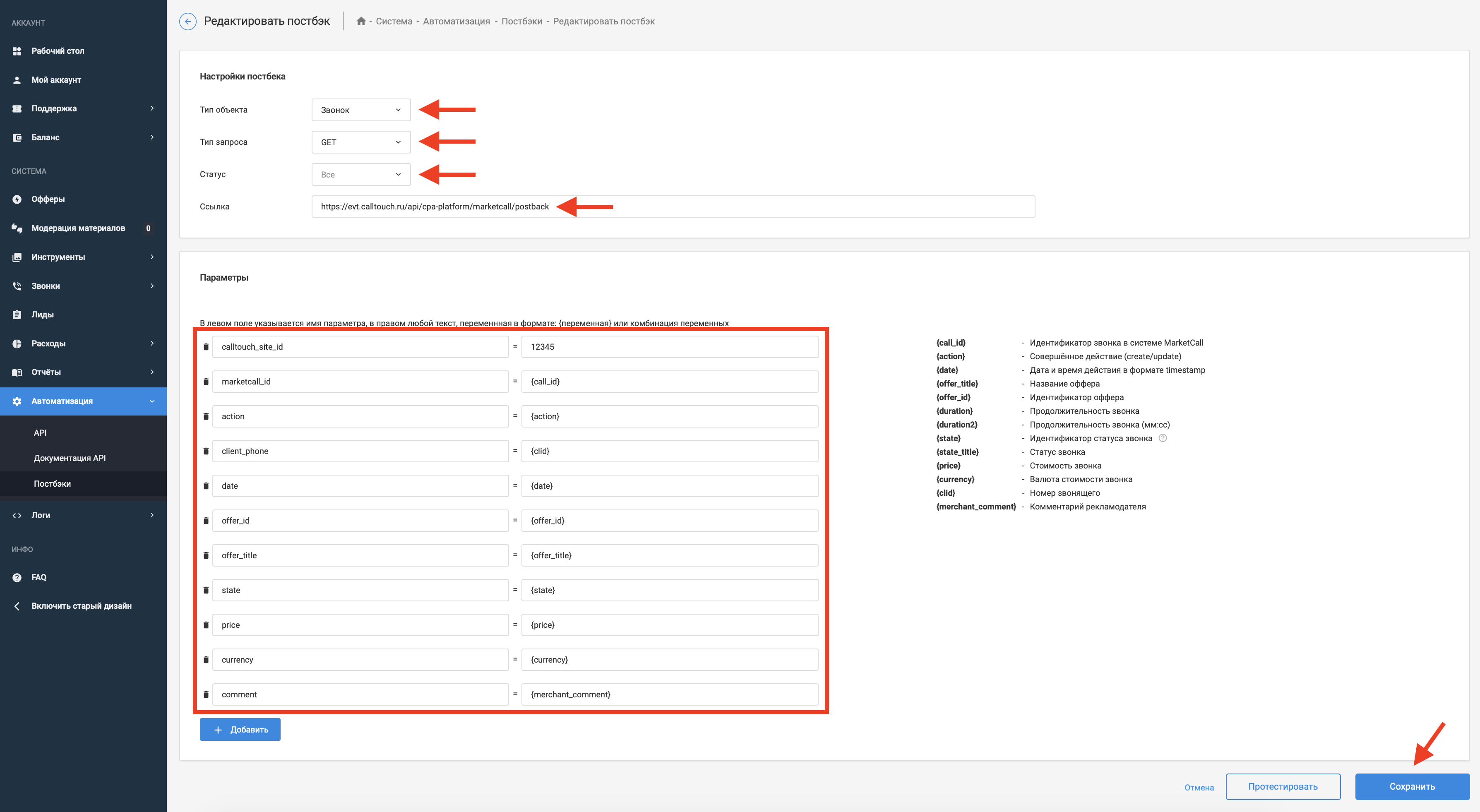
Task: Collapse the Автоматизация menu
Action: [x=83, y=401]
